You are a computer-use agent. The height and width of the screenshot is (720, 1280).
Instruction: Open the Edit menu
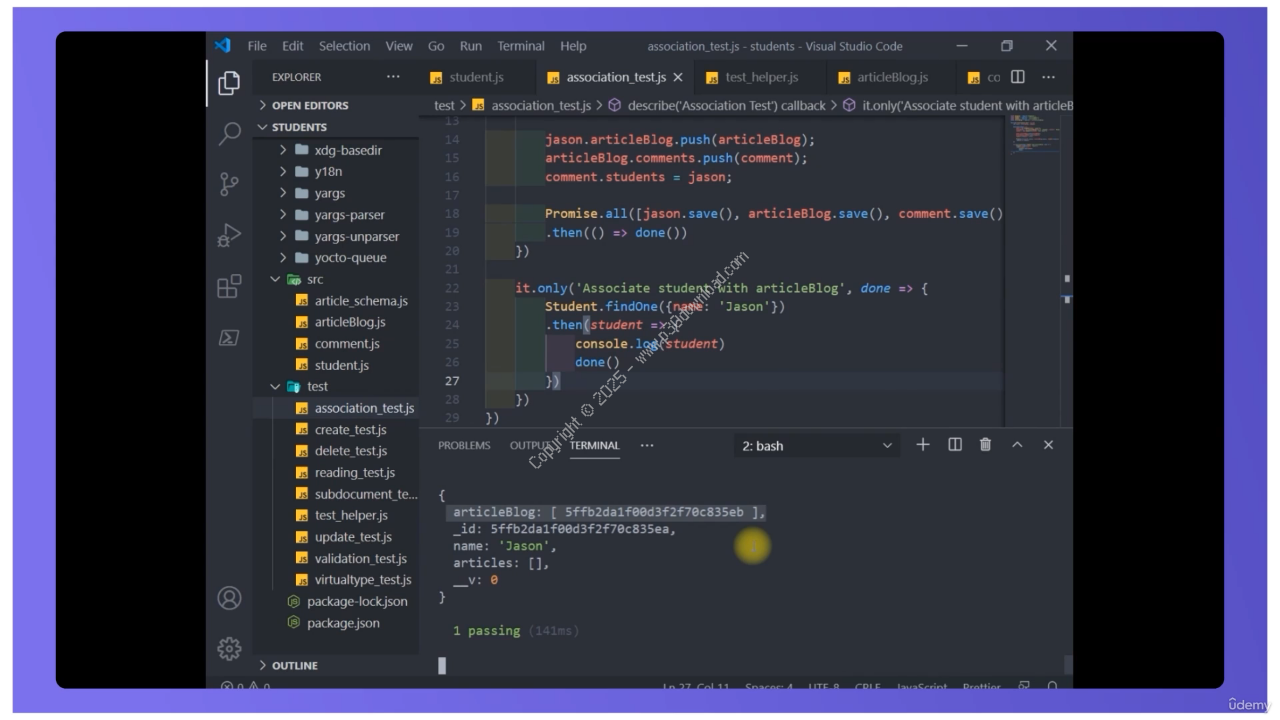click(293, 46)
